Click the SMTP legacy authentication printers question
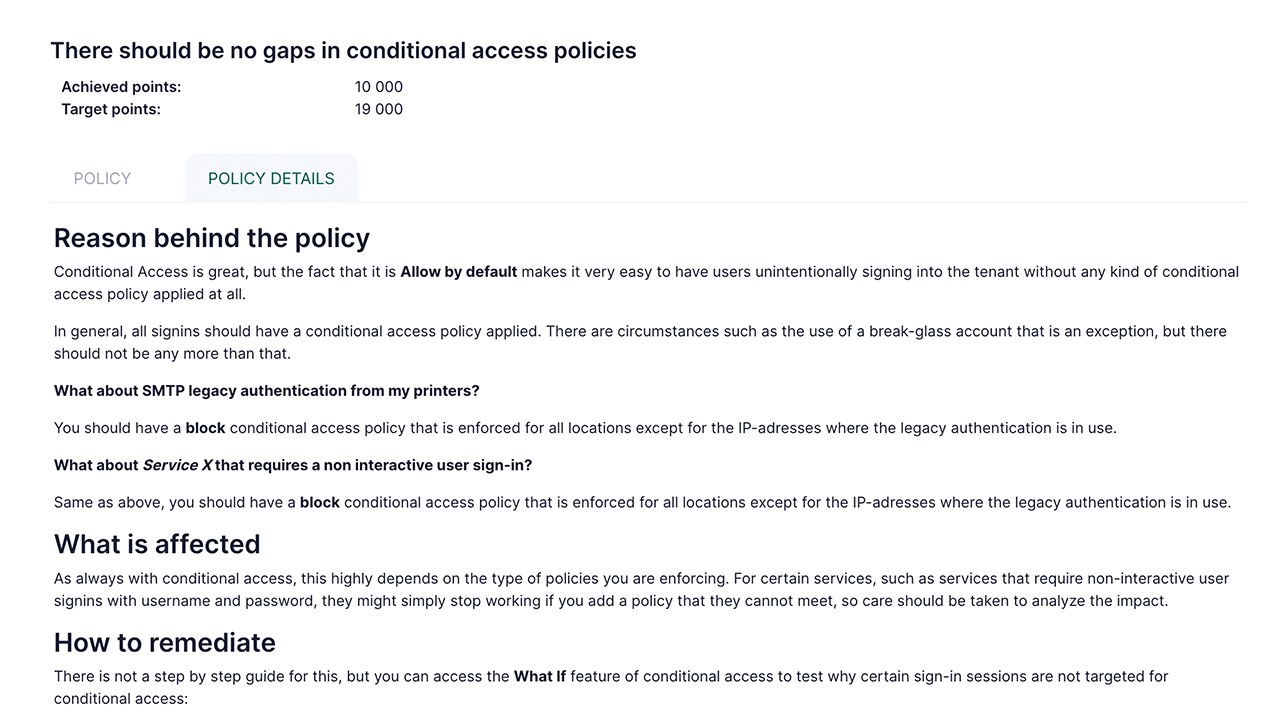This screenshot has height=720, width=1280. pos(266,391)
